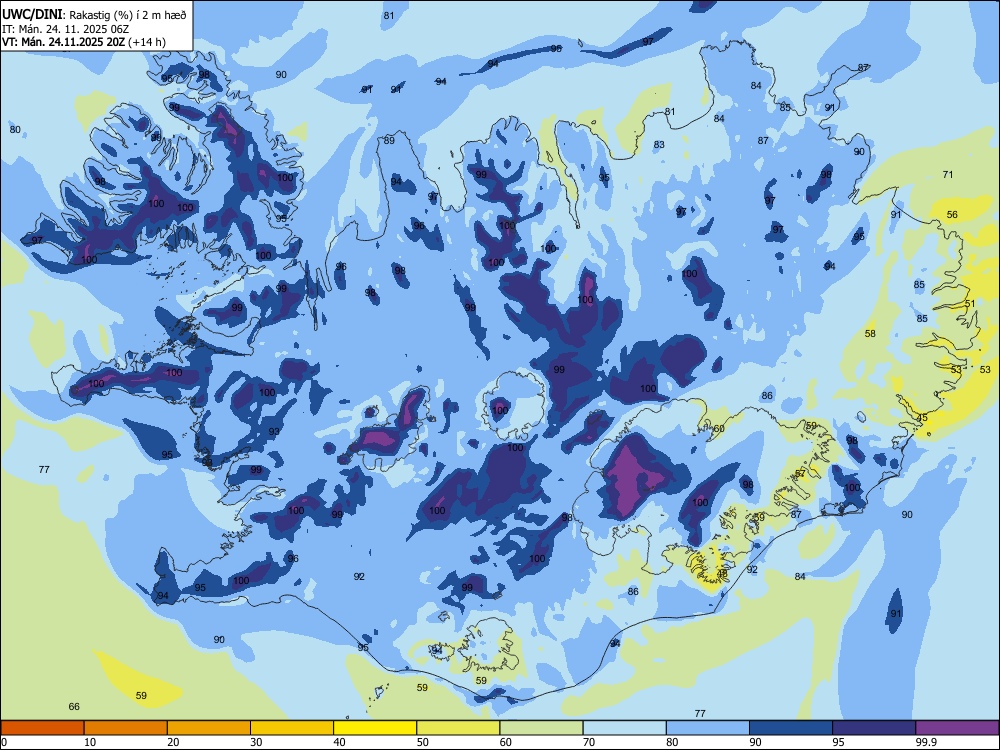Viewport: 1000px width, 750px height.
Task: Click the dark orange 0–10 legend swatch
Action: click(42, 728)
